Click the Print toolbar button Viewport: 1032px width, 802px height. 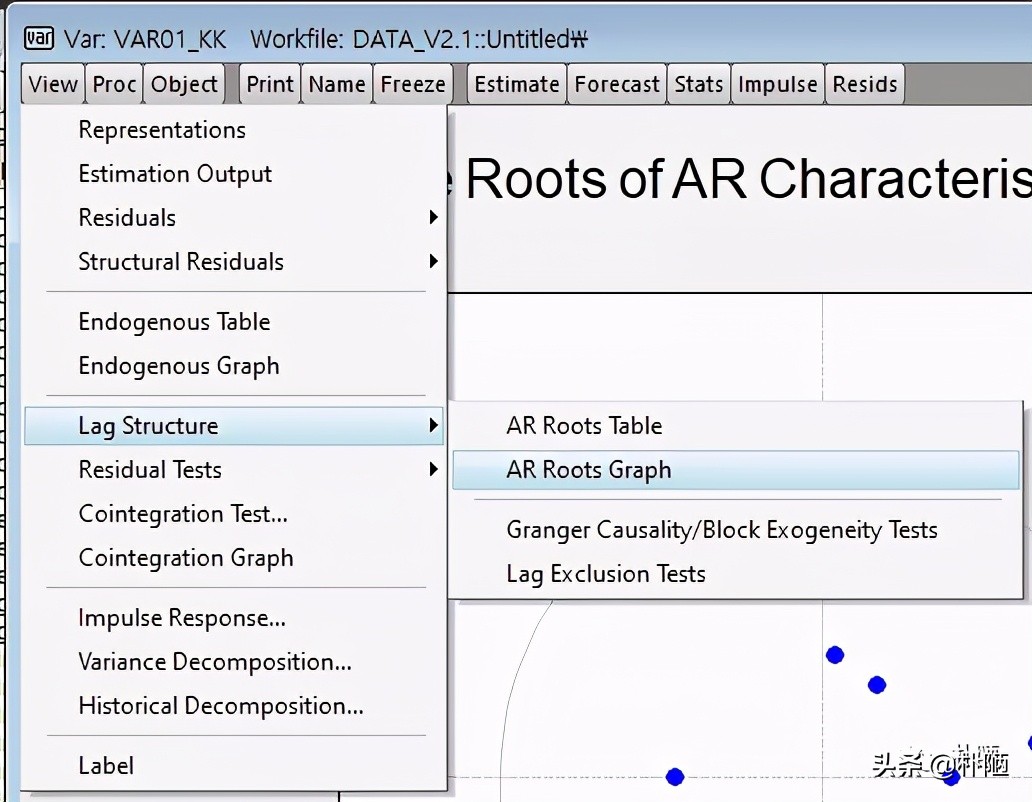coord(270,84)
